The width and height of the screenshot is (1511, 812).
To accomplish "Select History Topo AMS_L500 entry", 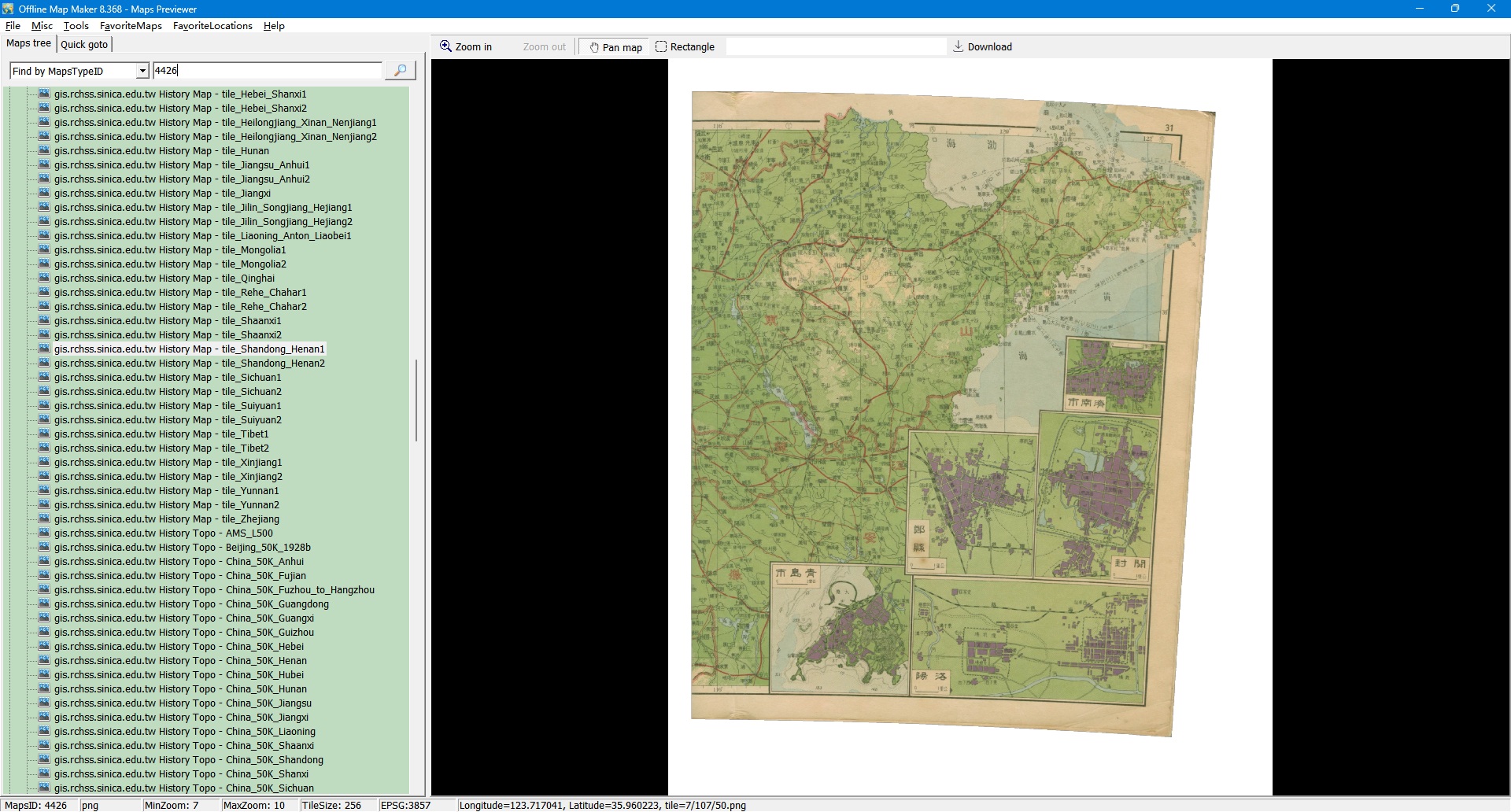I will 163,533.
